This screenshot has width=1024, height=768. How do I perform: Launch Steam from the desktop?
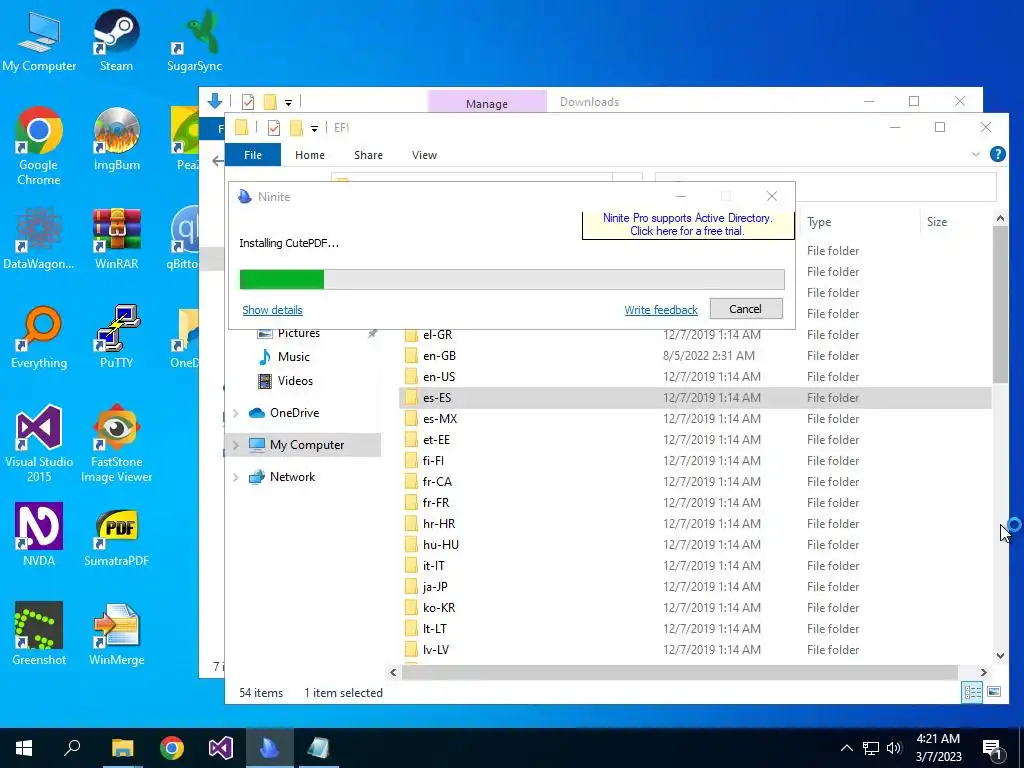click(116, 40)
